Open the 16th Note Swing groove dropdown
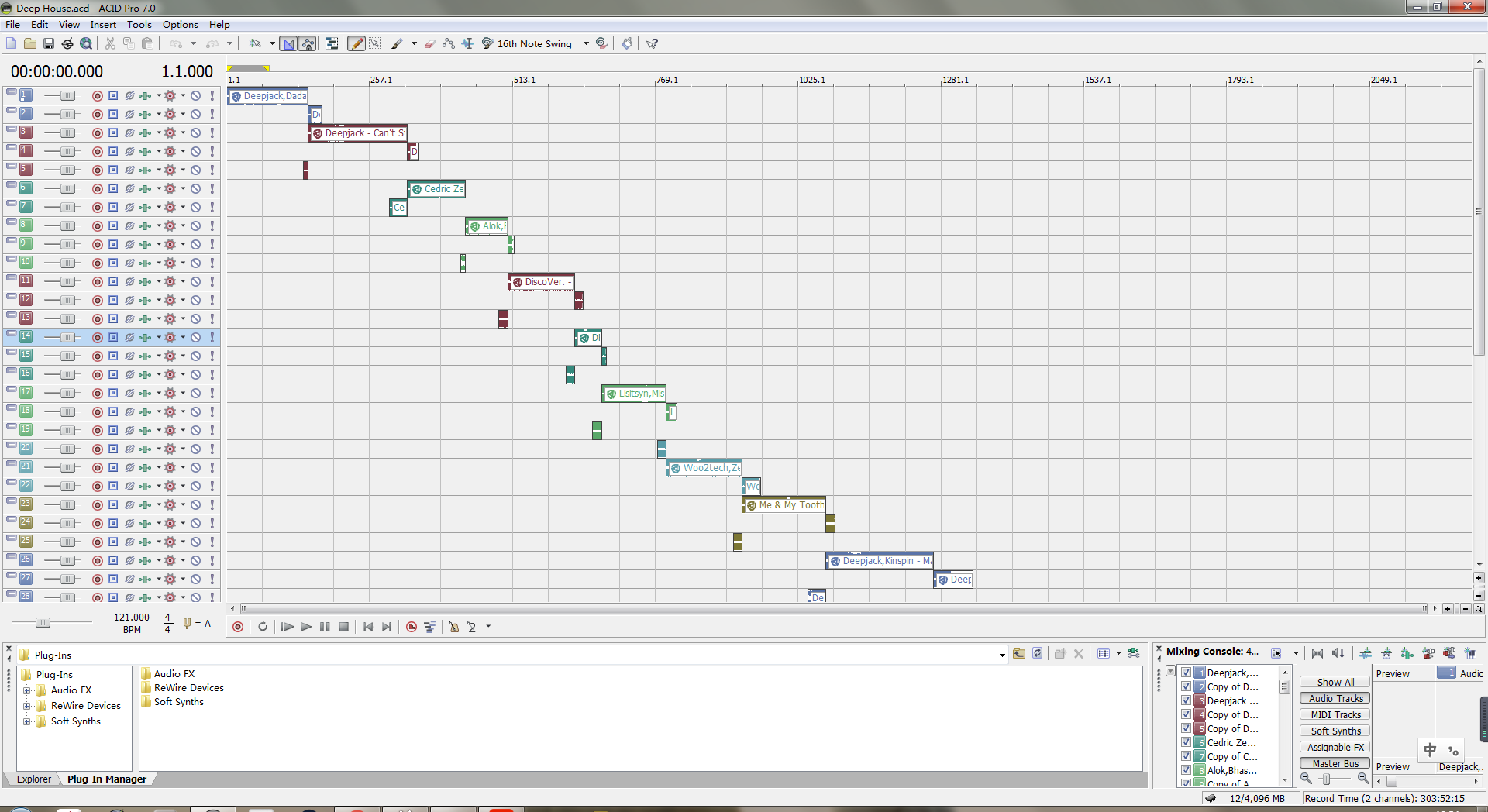Viewport: 1488px width, 812px height. (586, 43)
